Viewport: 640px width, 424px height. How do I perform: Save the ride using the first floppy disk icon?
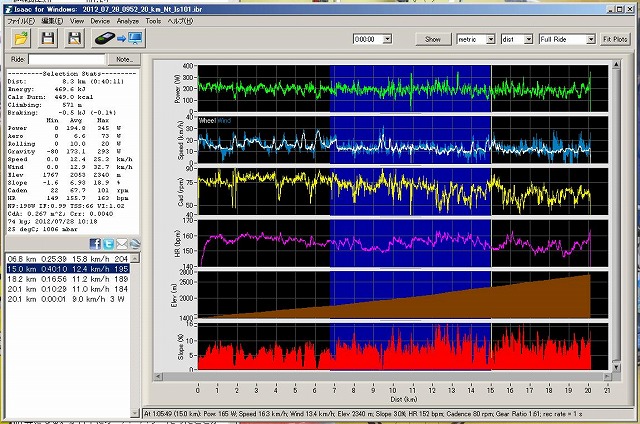(x=48, y=38)
